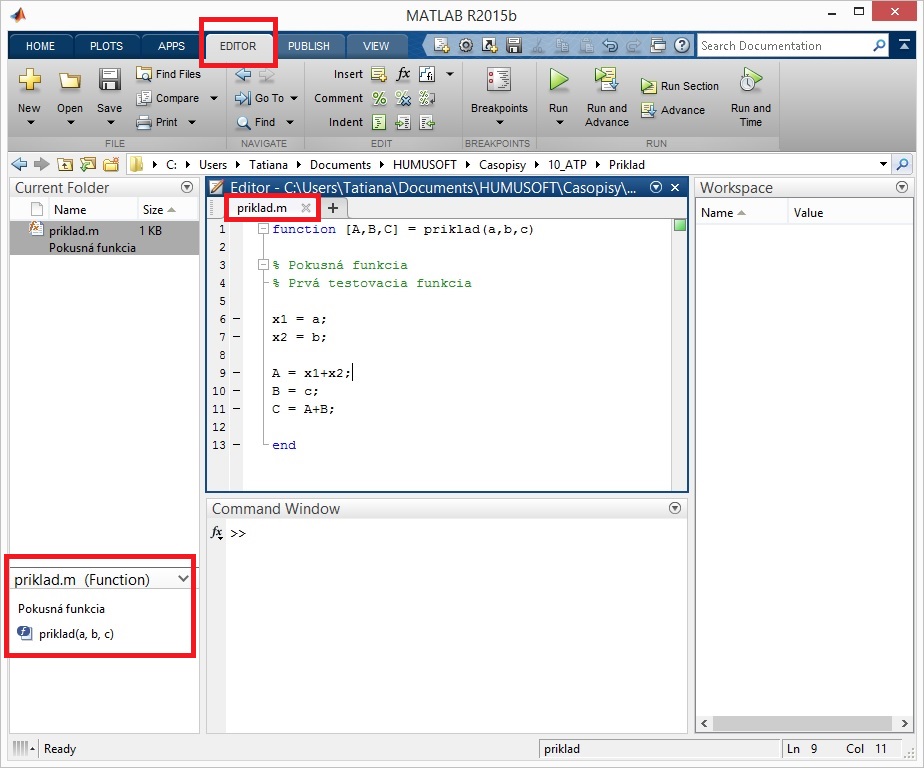Click Run and Advance
Image resolution: width=924 pixels, height=768 pixels.
pyautogui.click(x=606, y=97)
